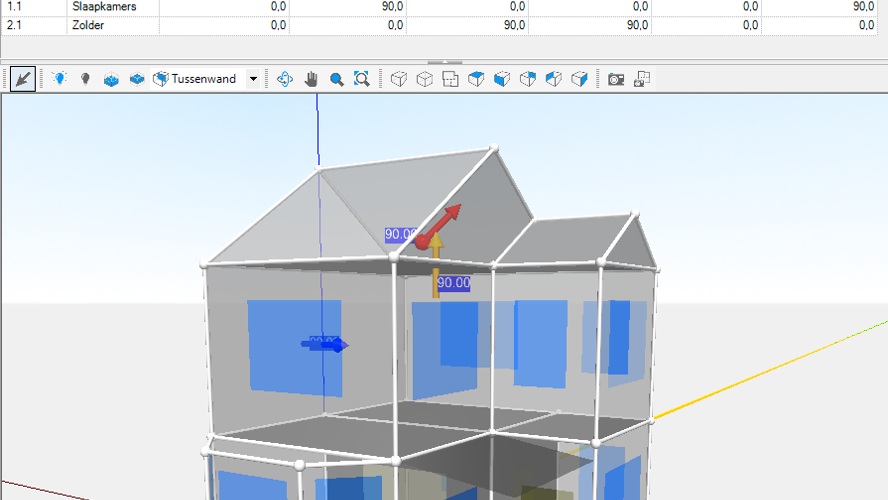Click the yellow vertical arrow handle

click(436, 265)
